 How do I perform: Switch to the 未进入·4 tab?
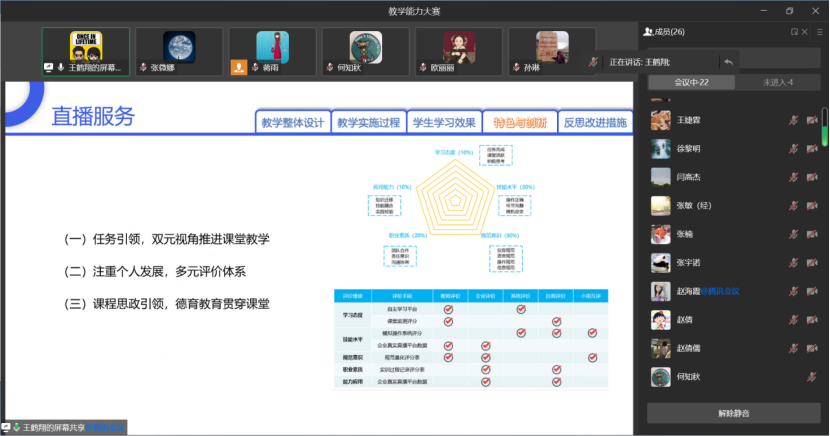click(x=778, y=82)
